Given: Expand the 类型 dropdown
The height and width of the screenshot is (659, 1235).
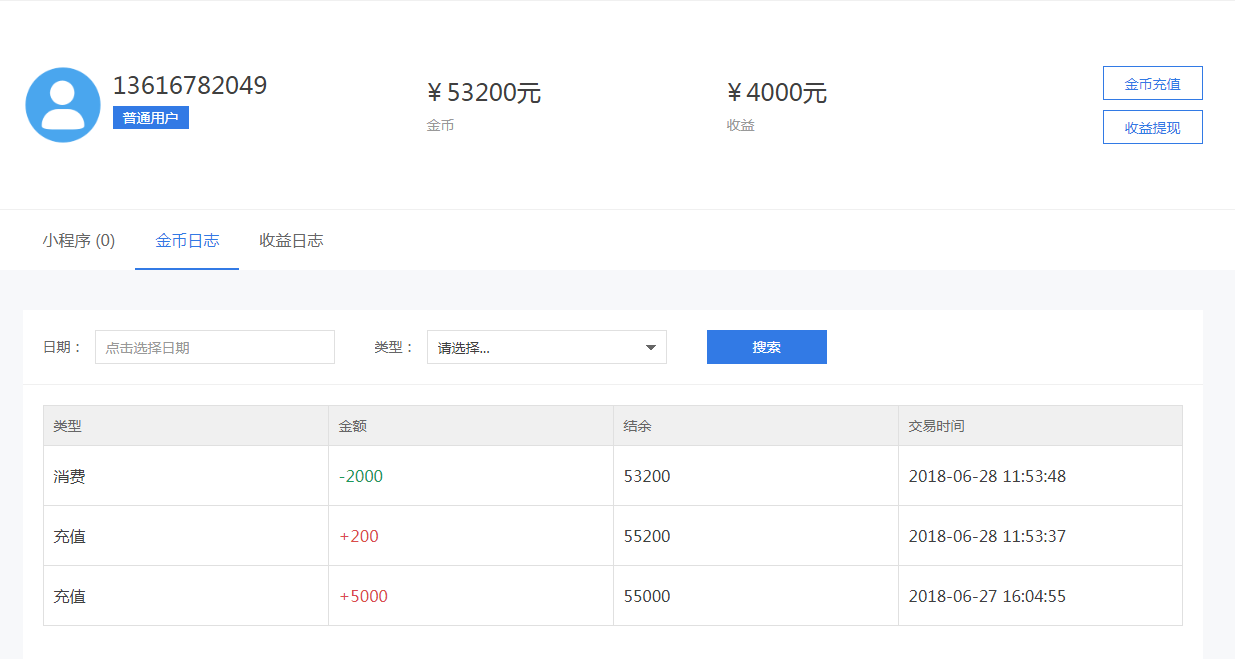Looking at the screenshot, I should pyautogui.click(x=546, y=347).
